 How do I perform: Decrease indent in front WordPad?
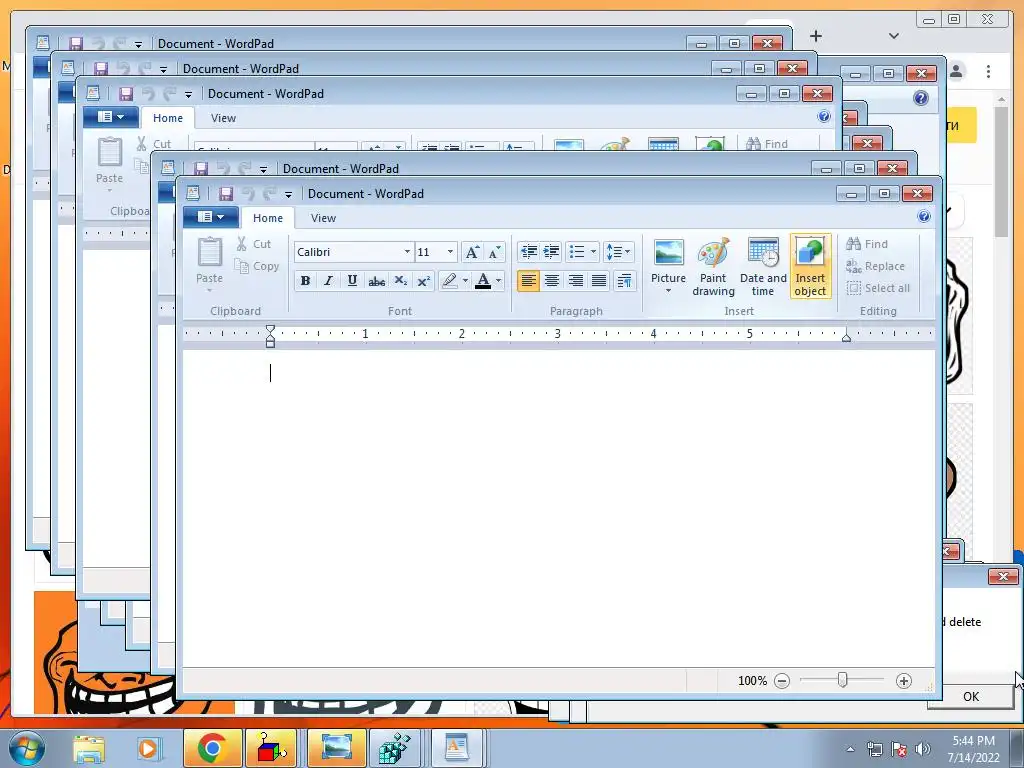tap(528, 251)
